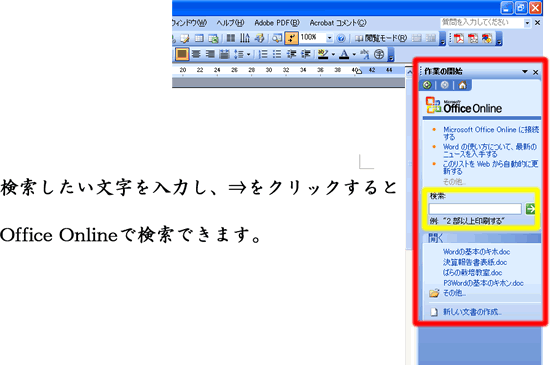The height and width of the screenshot is (365, 550).
Task: Click the increase indent icon
Action: (306, 54)
